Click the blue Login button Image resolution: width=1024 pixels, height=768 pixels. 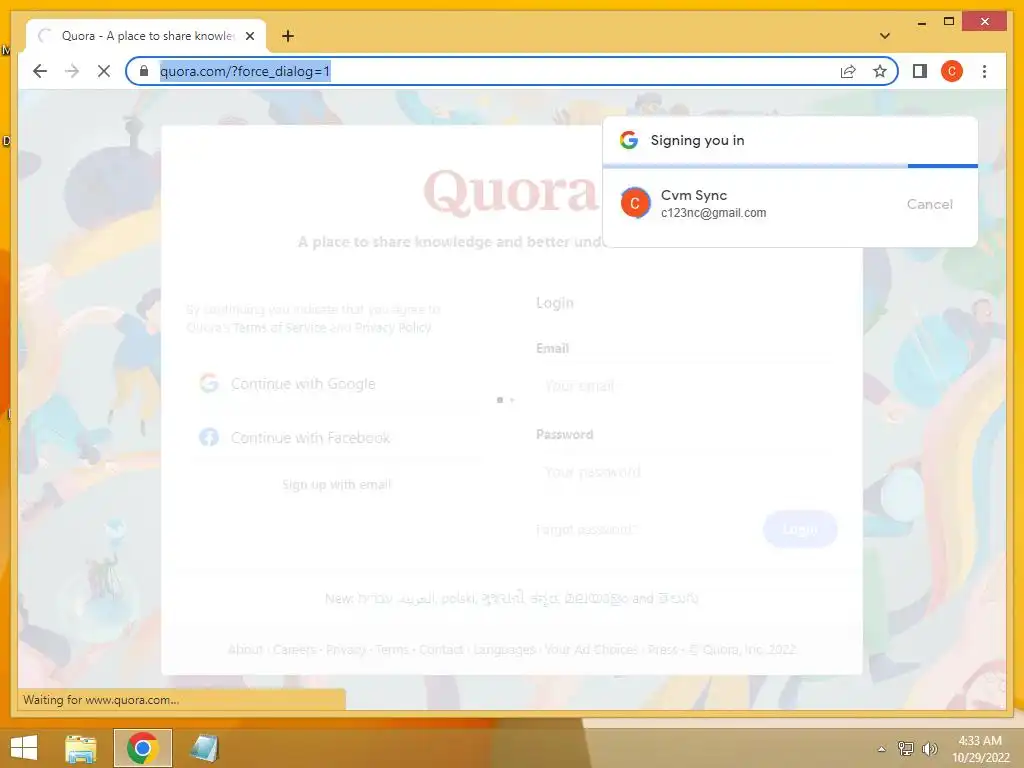[x=800, y=529]
